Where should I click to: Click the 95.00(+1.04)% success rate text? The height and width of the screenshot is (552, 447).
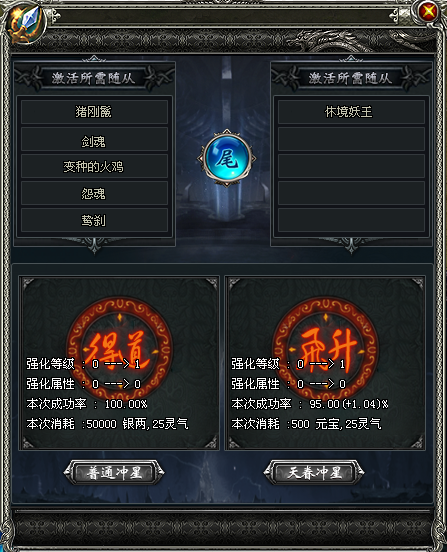(x=348, y=404)
